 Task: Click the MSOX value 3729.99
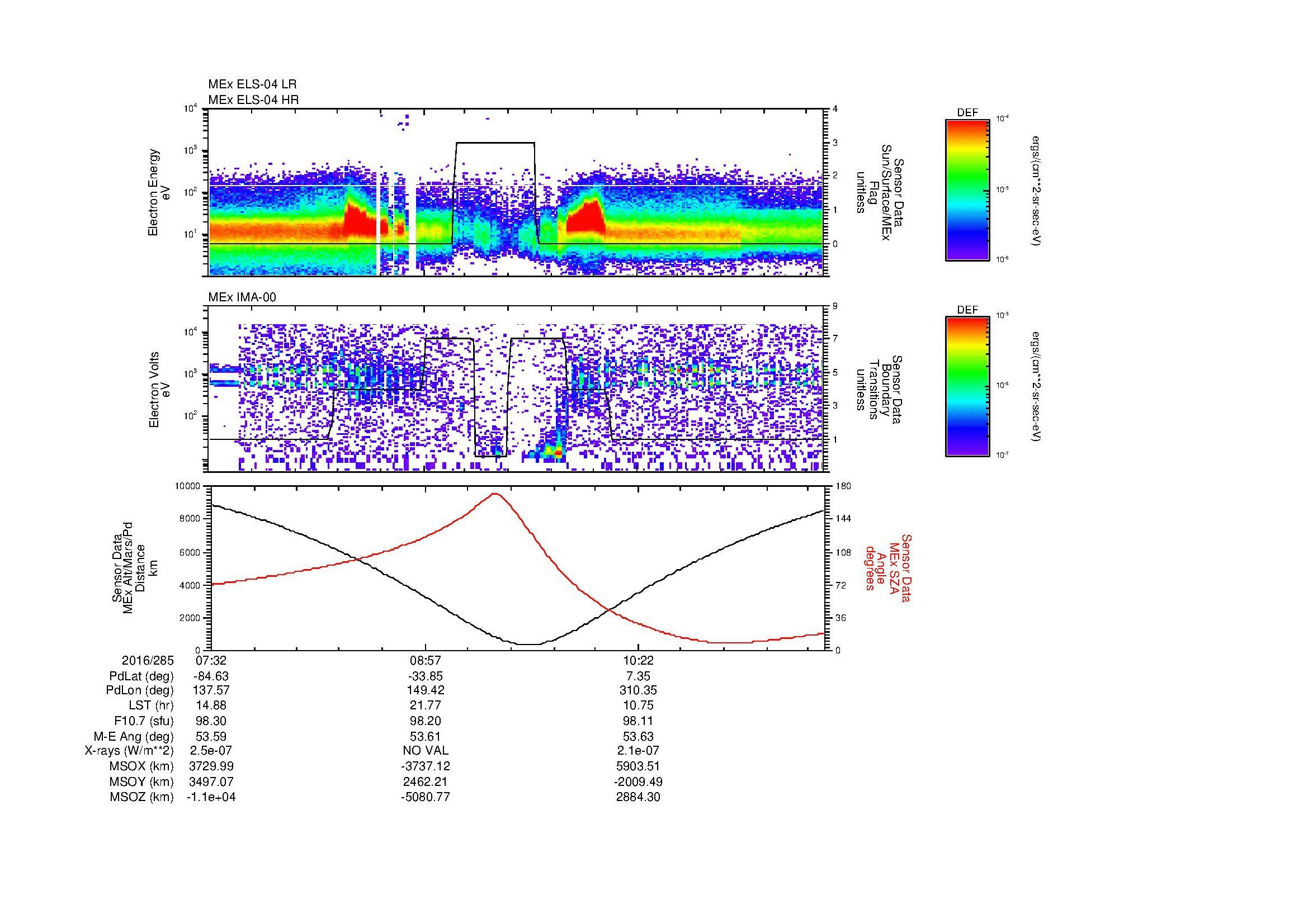pyautogui.click(x=211, y=766)
